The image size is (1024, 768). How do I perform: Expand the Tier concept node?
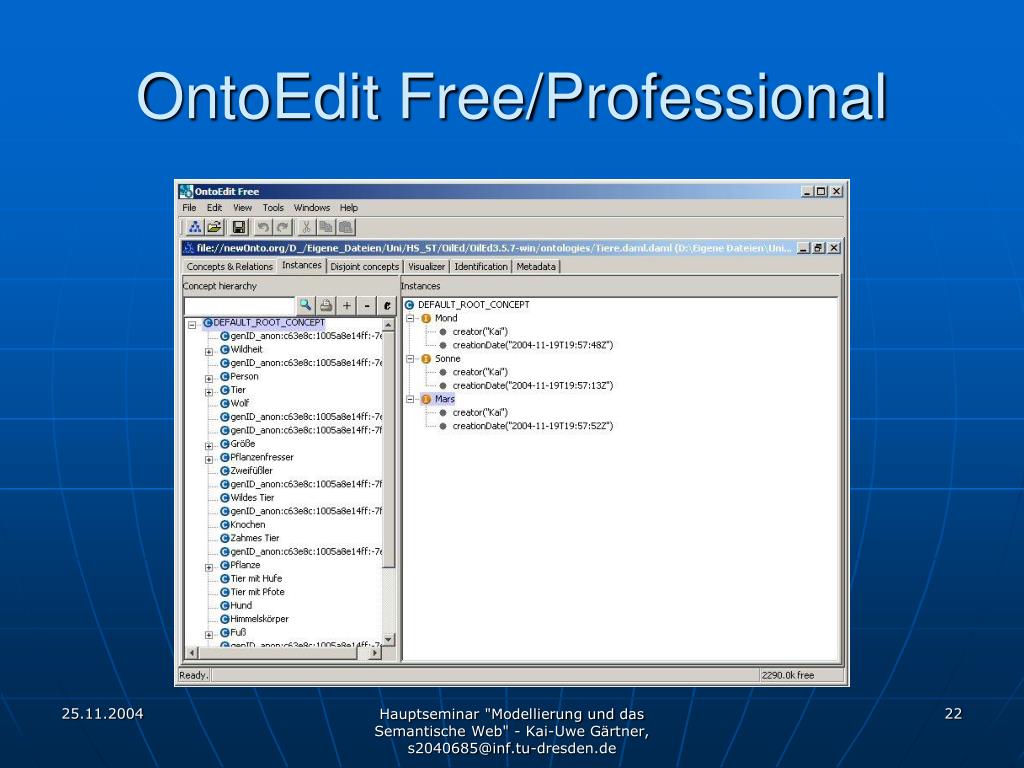tap(209, 392)
